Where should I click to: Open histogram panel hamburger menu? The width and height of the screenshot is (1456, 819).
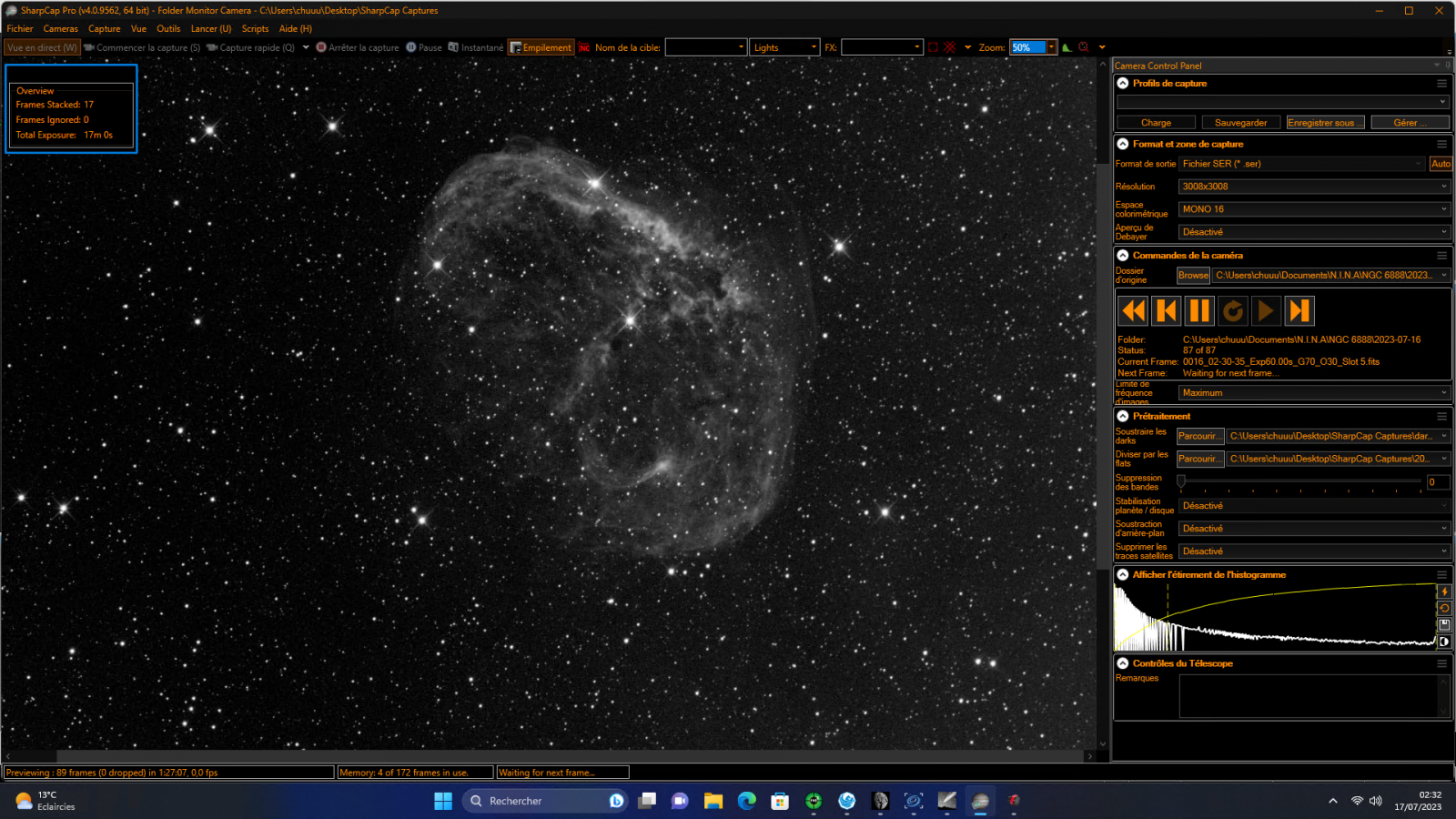point(1441,575)
